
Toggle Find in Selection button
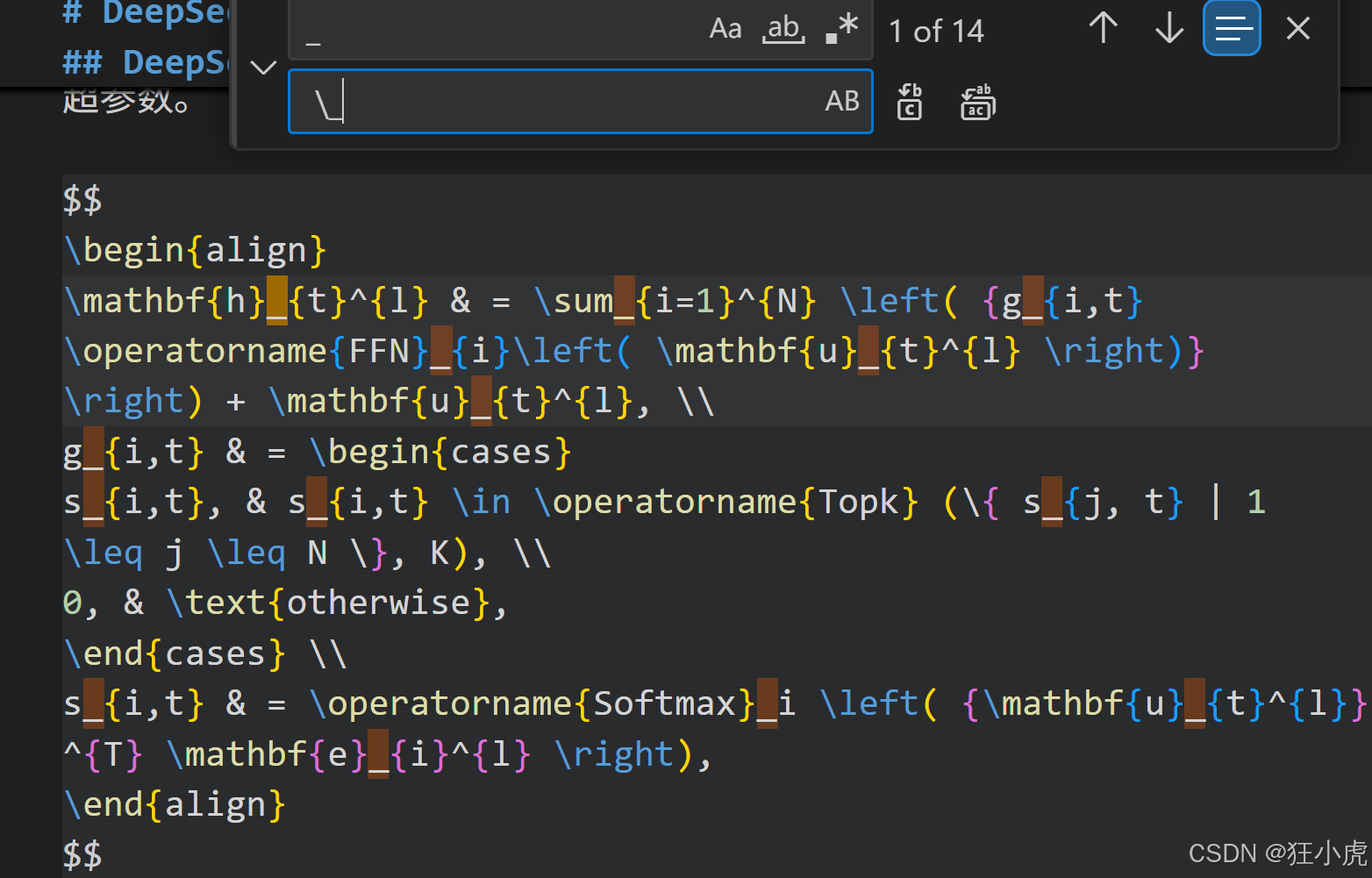click(1233, 29)
